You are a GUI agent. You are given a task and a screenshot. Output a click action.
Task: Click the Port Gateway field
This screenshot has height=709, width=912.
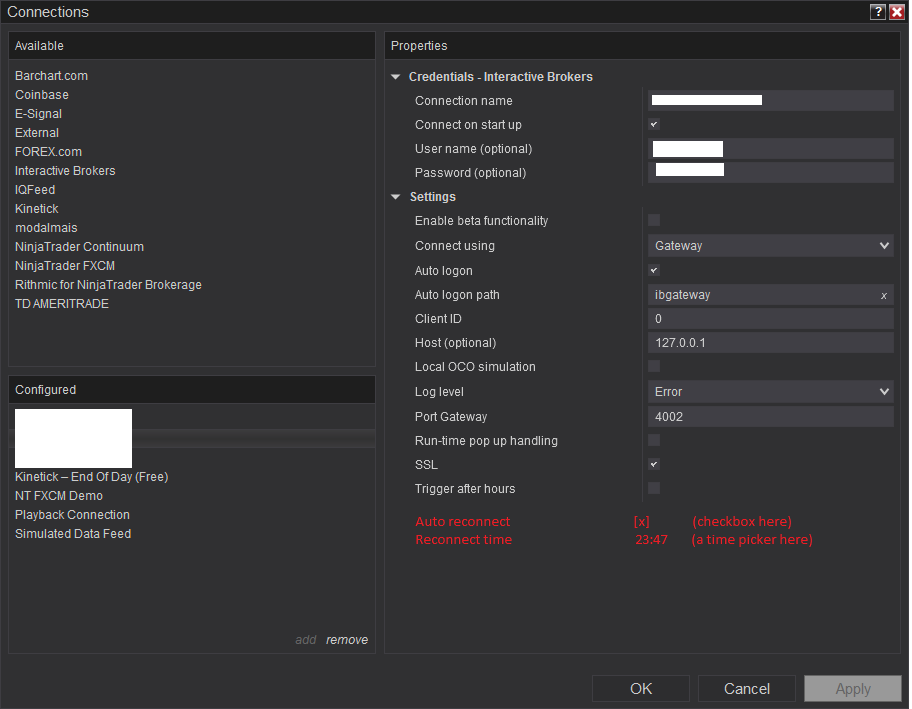point(771,416)
